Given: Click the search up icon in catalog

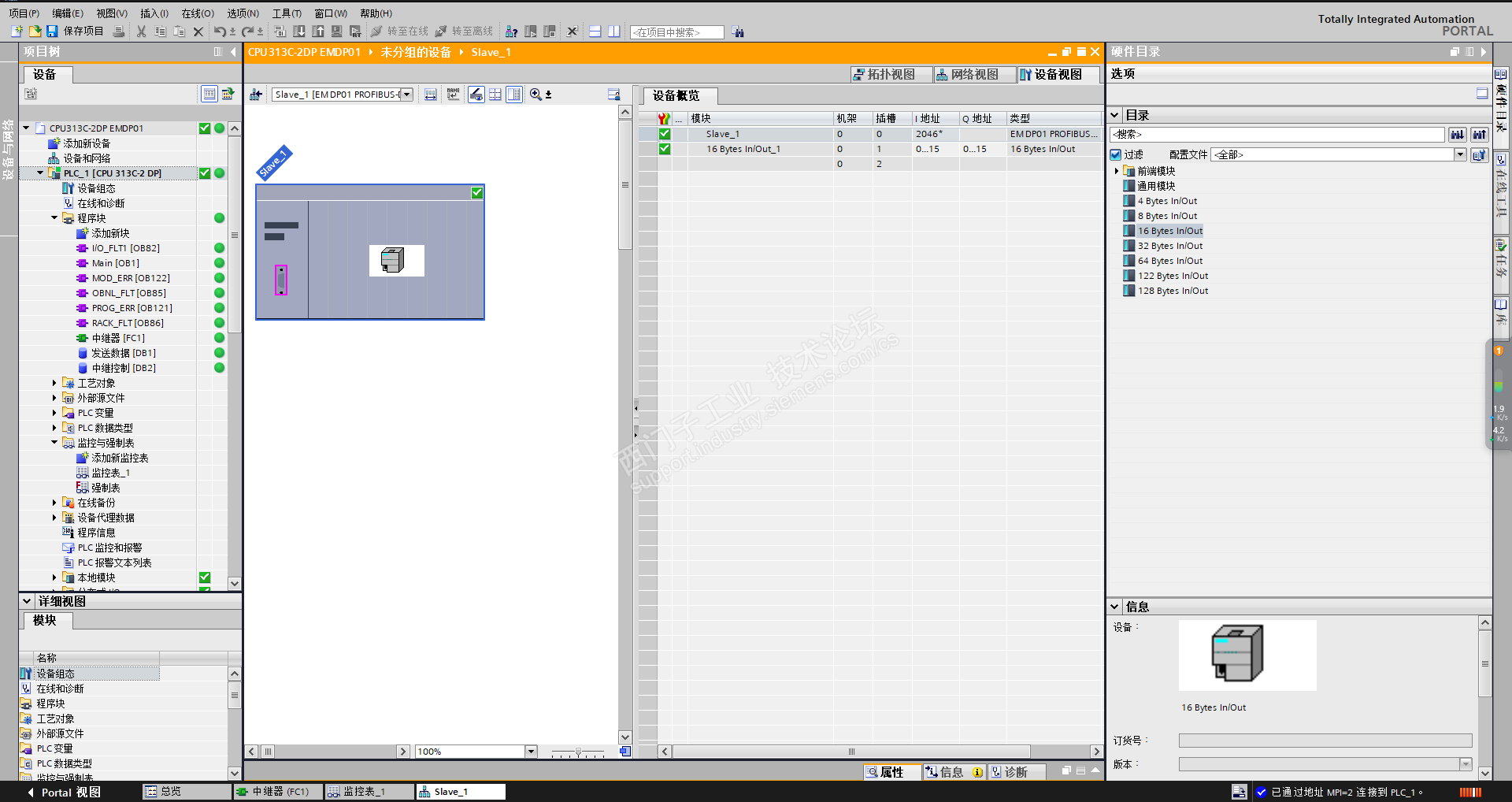Looking at the screenshot, I should click(x=1480, y=135).
